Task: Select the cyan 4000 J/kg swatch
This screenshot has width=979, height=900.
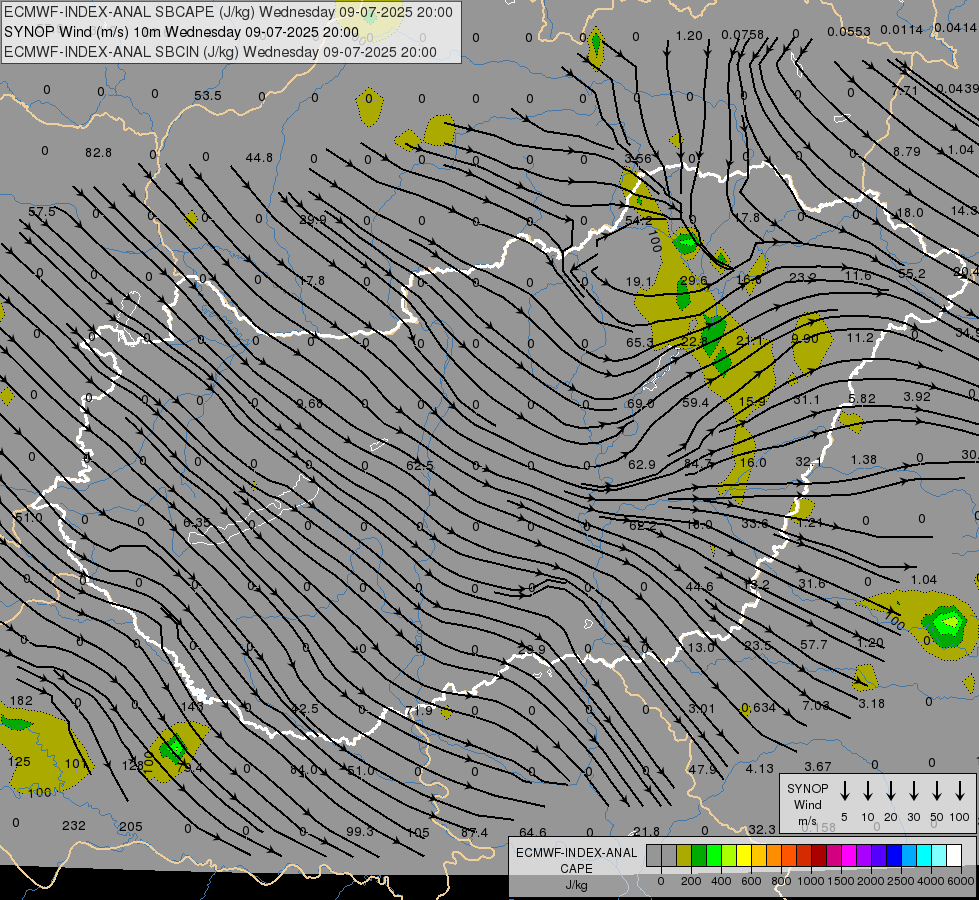Action: 924,856
